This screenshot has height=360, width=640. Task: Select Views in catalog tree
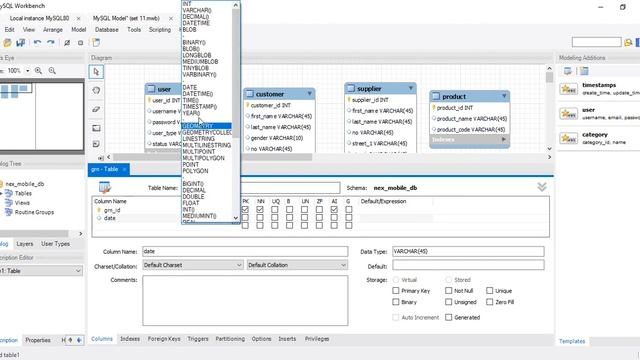pos(22,203)
